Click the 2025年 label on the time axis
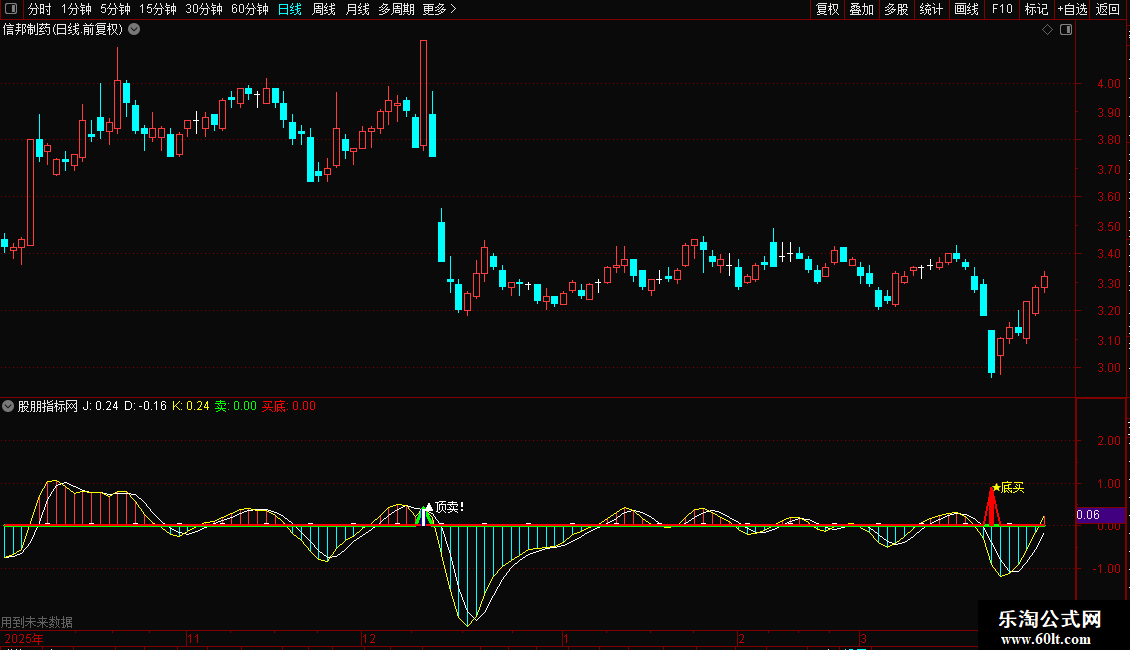This screenshot has height=650, width=1130. coord(24,638)
